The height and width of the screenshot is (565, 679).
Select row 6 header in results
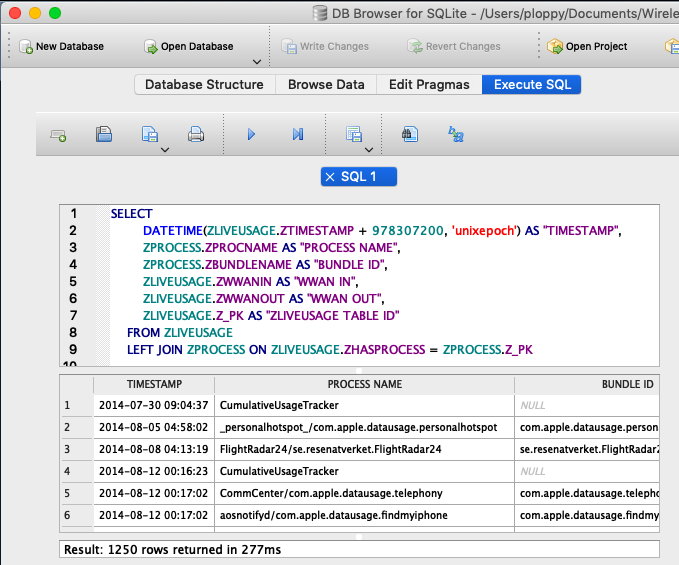tap(76, 515)
